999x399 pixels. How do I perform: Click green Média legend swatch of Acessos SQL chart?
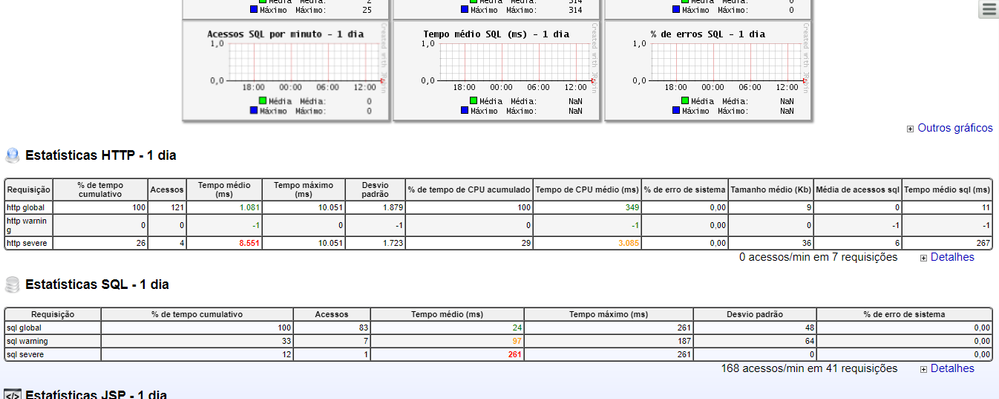[262, 101]
